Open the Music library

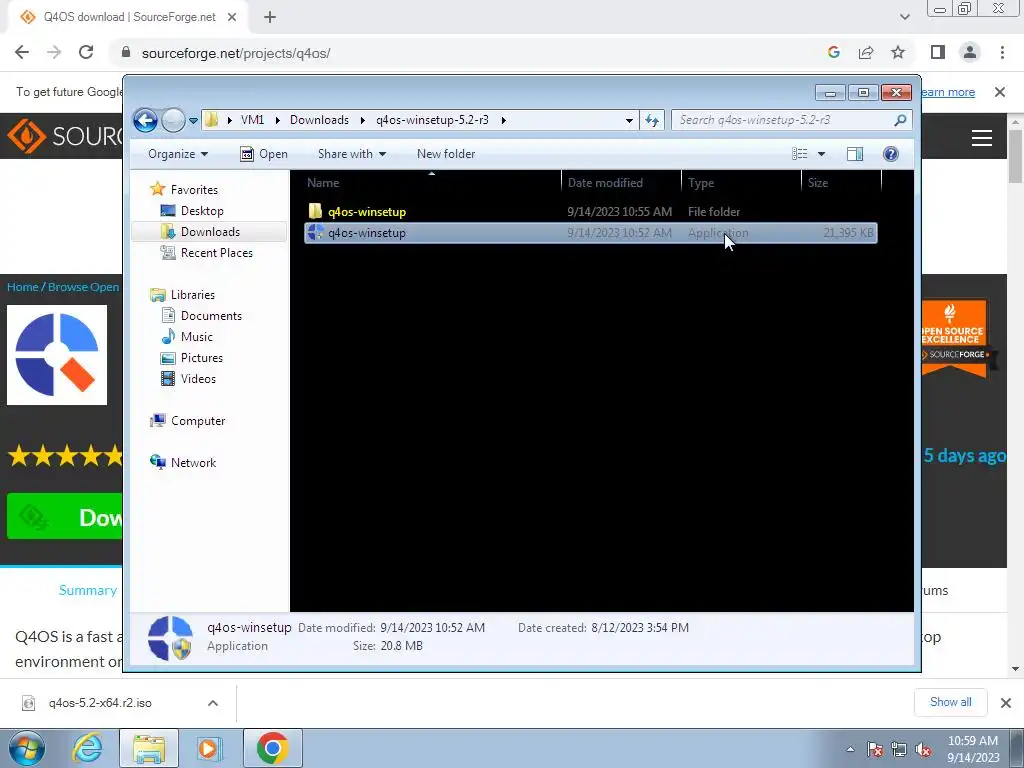(197, 336)
